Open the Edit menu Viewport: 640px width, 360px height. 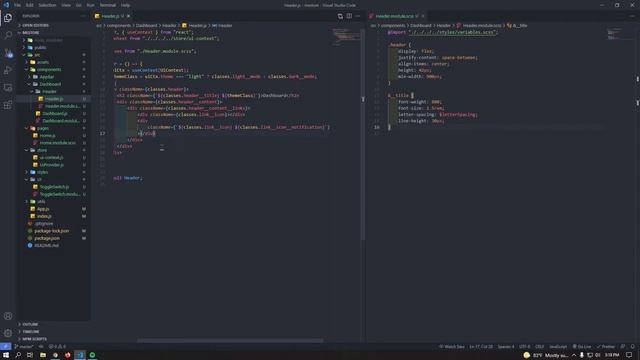coord(30,5)
